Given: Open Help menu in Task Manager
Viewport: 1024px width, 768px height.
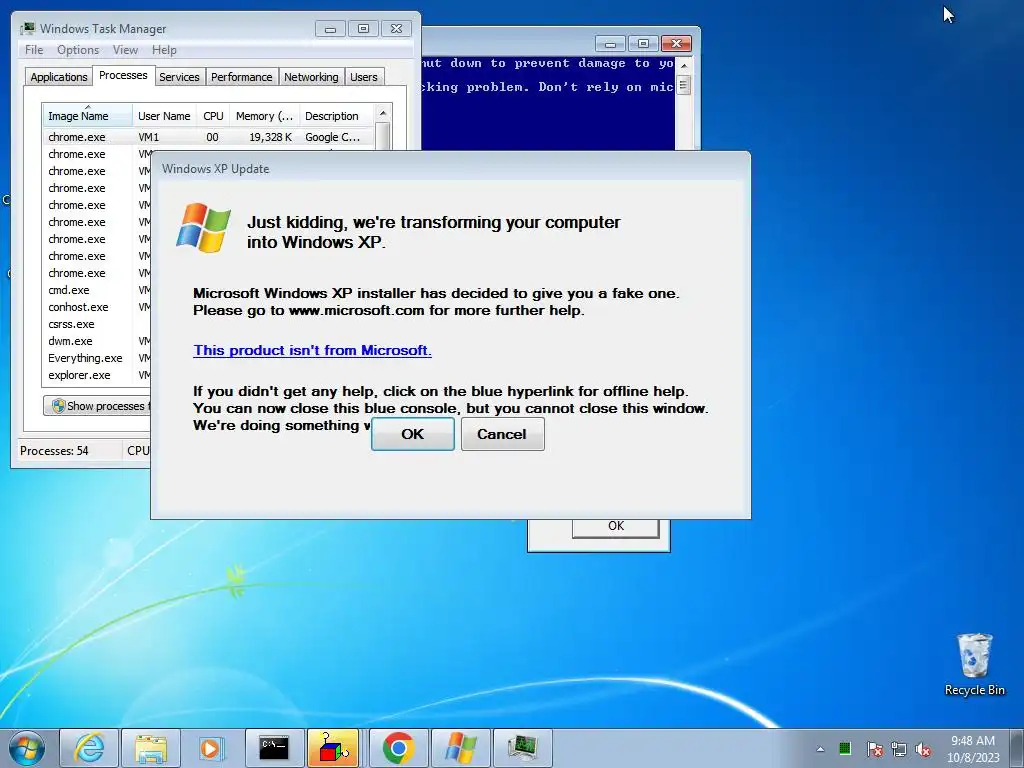Looking at the screenshot, I should [164, 50].
